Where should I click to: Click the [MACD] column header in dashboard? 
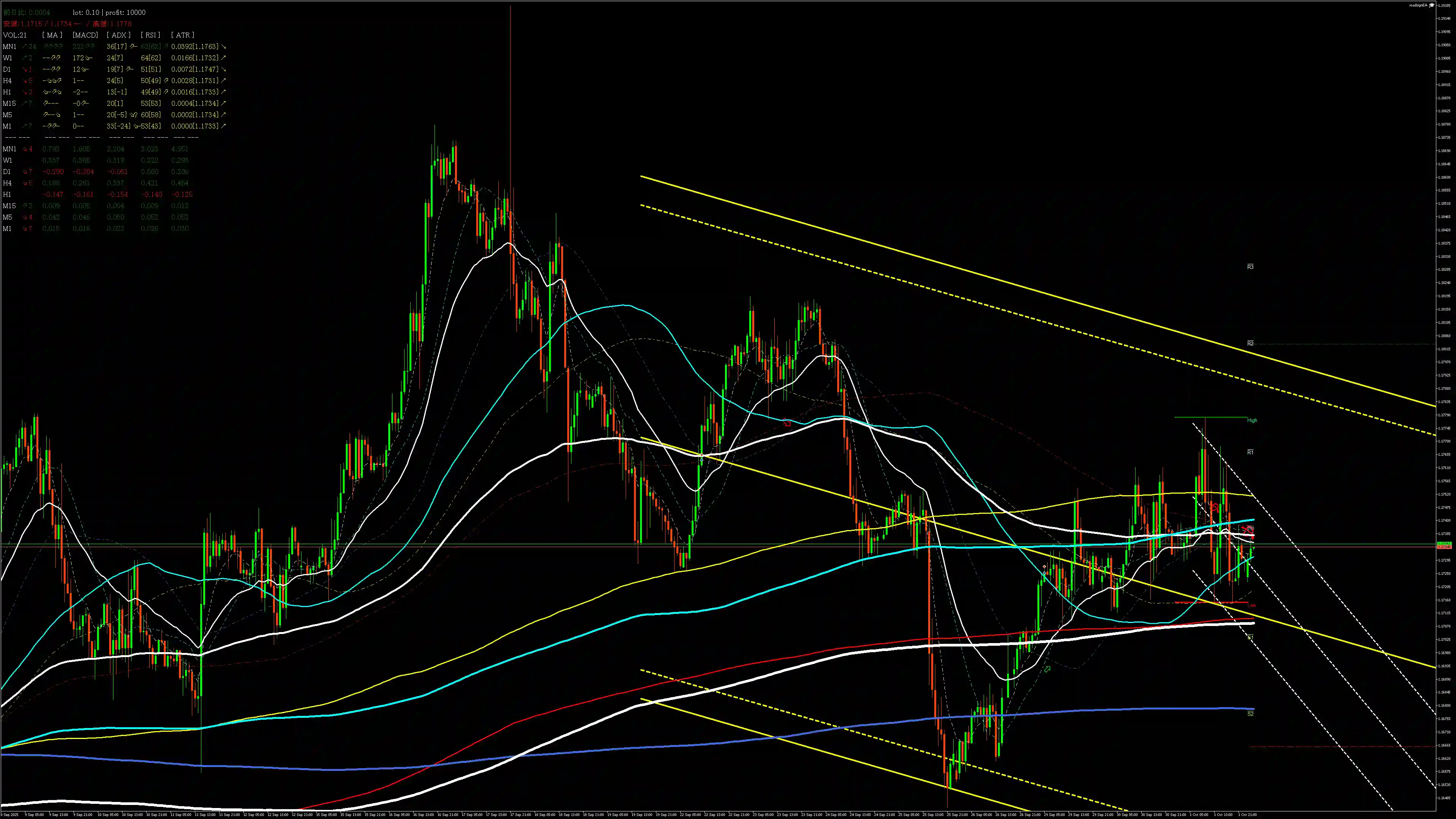85,35
